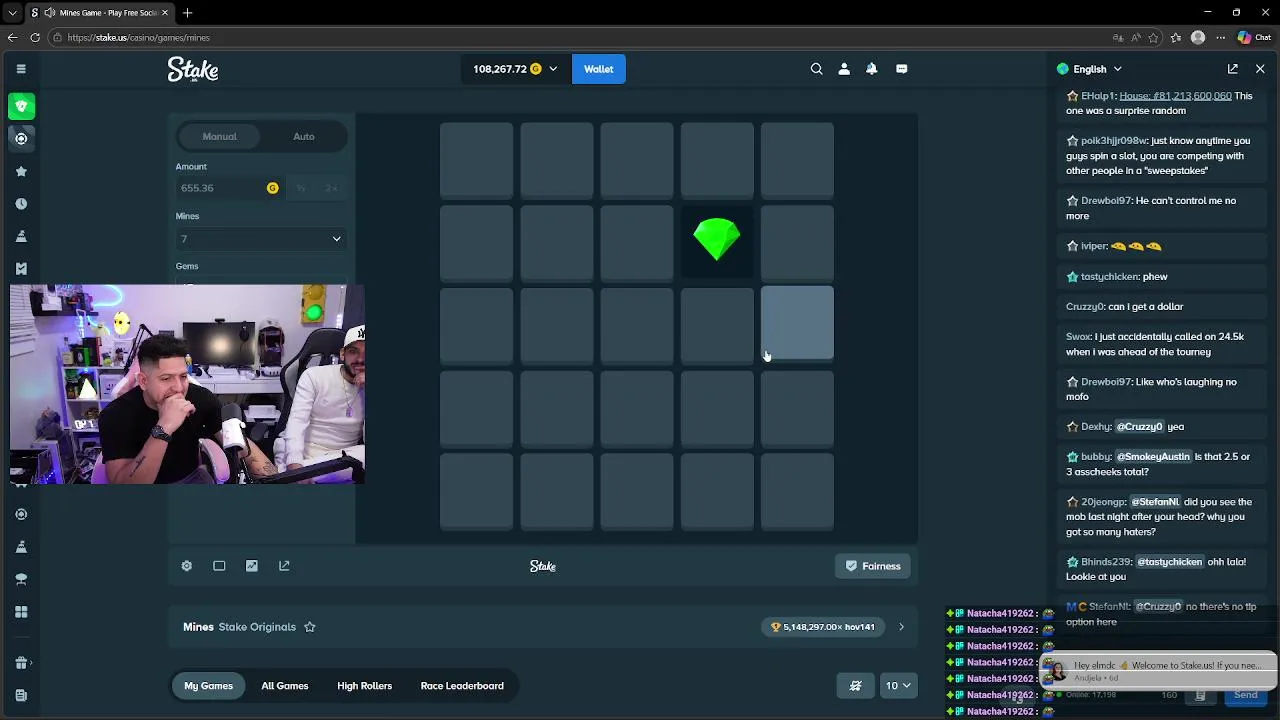Click the balance "108,267.72"
1280x720 pixels.
click(500, 69)
